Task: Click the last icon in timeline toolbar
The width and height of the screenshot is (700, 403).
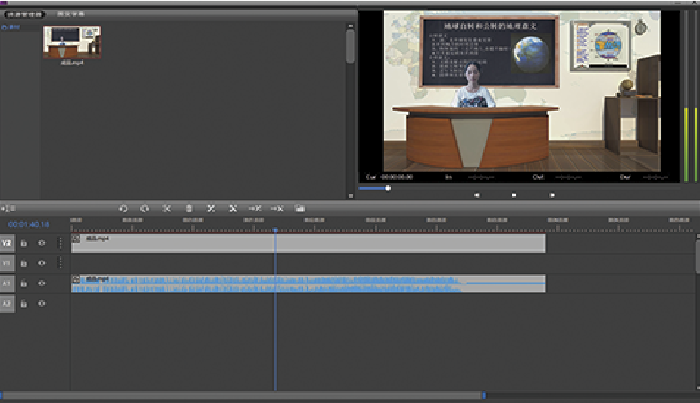Action: [300, 208]
